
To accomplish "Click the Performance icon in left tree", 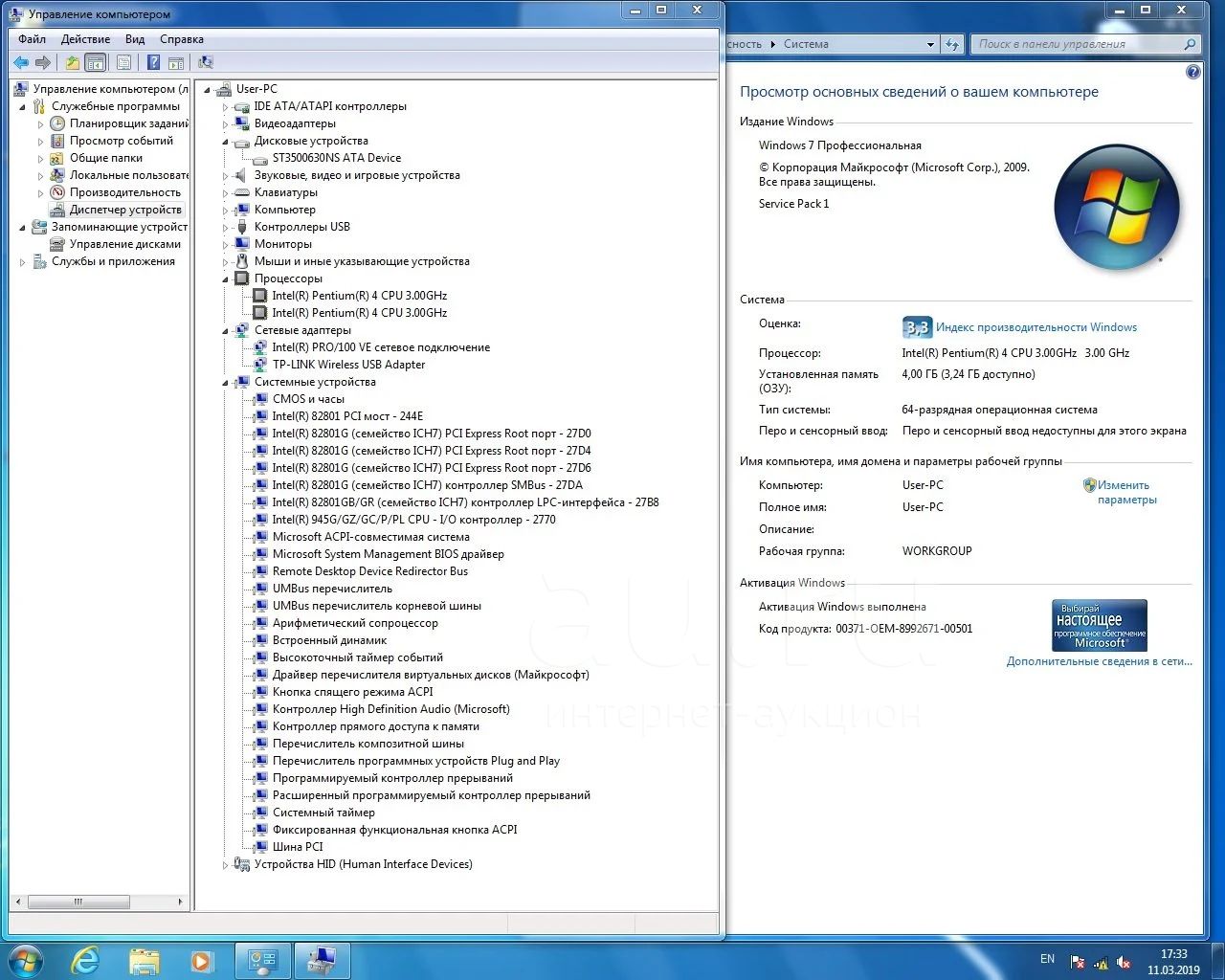I will coord(57,192).
